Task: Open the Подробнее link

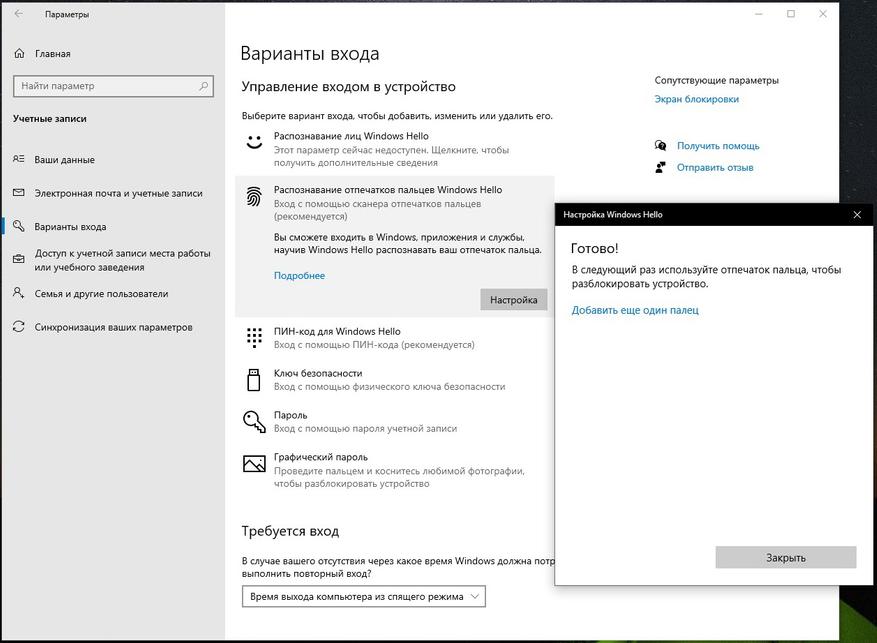Action: coord(299,276)
